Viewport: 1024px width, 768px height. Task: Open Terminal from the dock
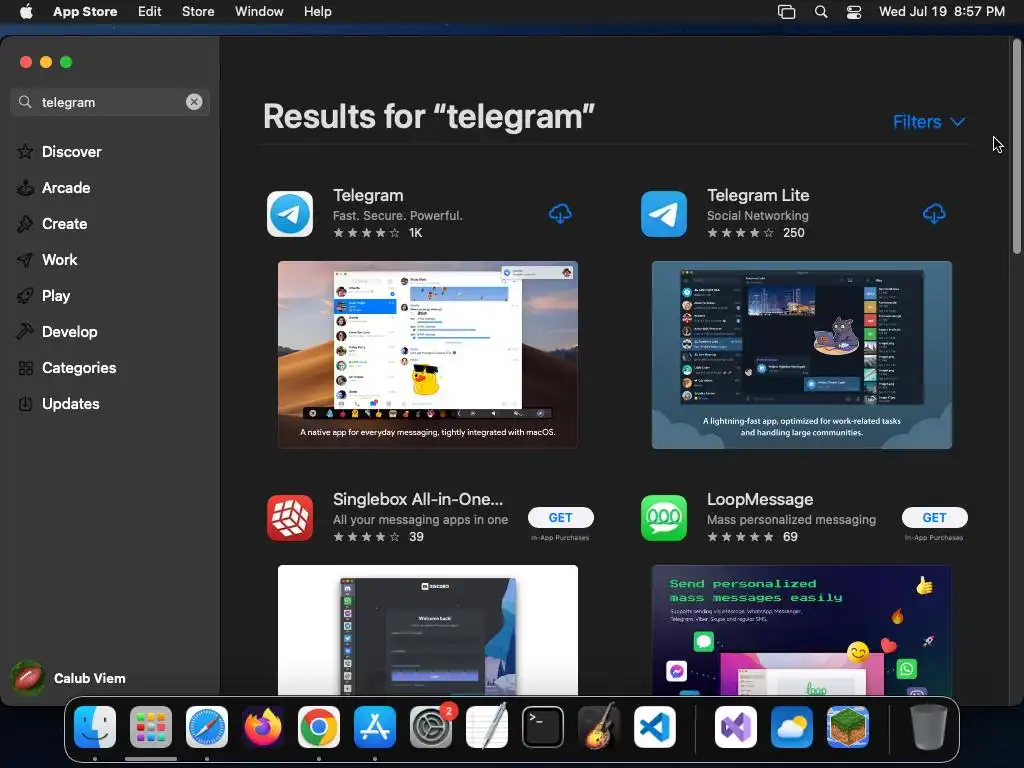(x=543, y=727)
